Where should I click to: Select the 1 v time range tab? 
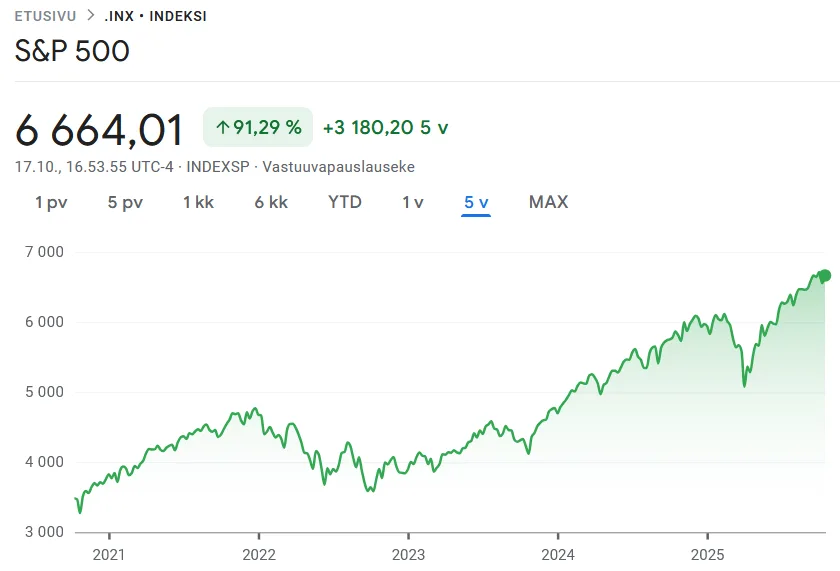pyautogui.click(x=413, y=202)
